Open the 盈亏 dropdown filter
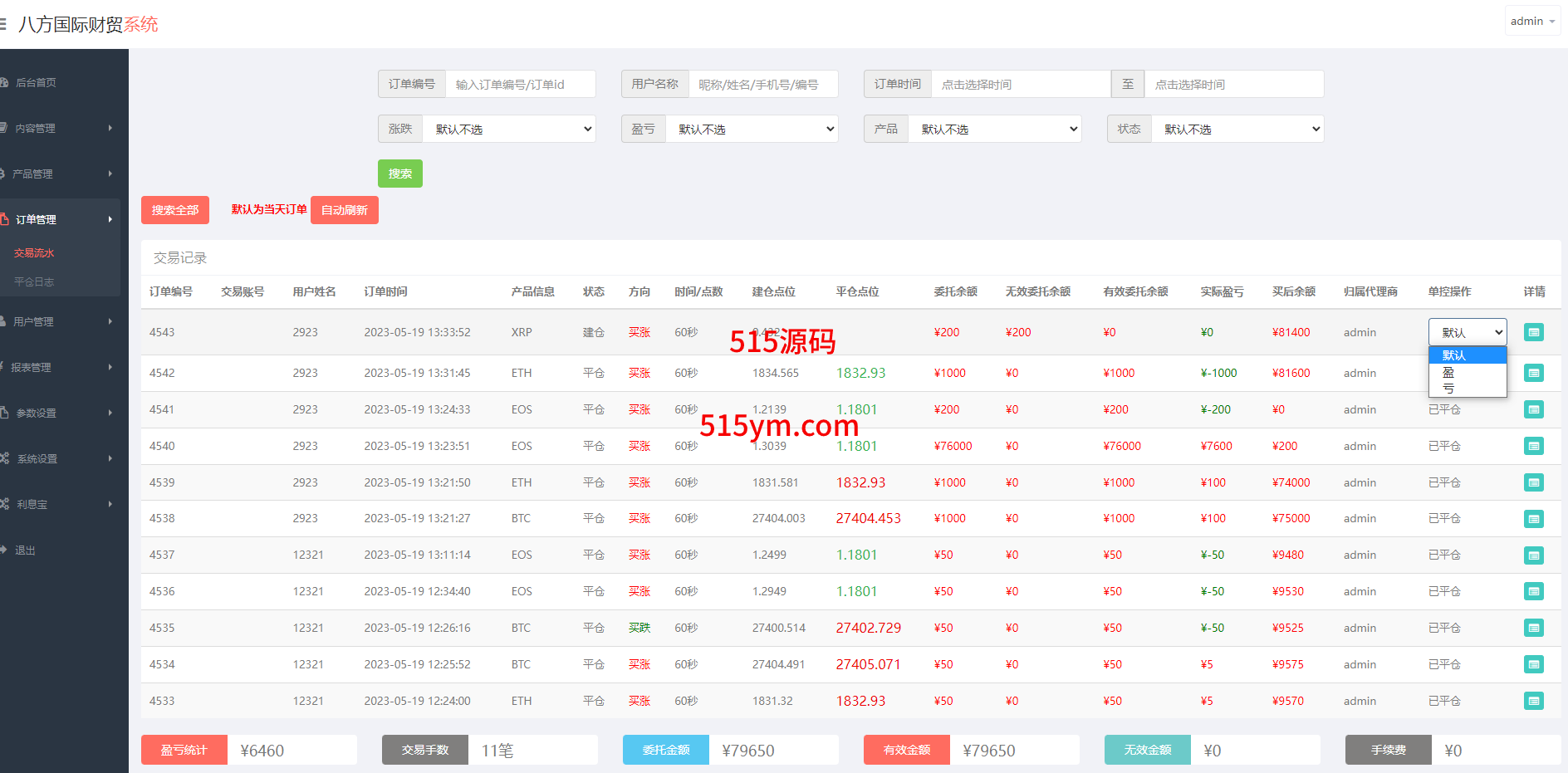This screenshot has width=1568, height=773. click(x=752, y=129)
